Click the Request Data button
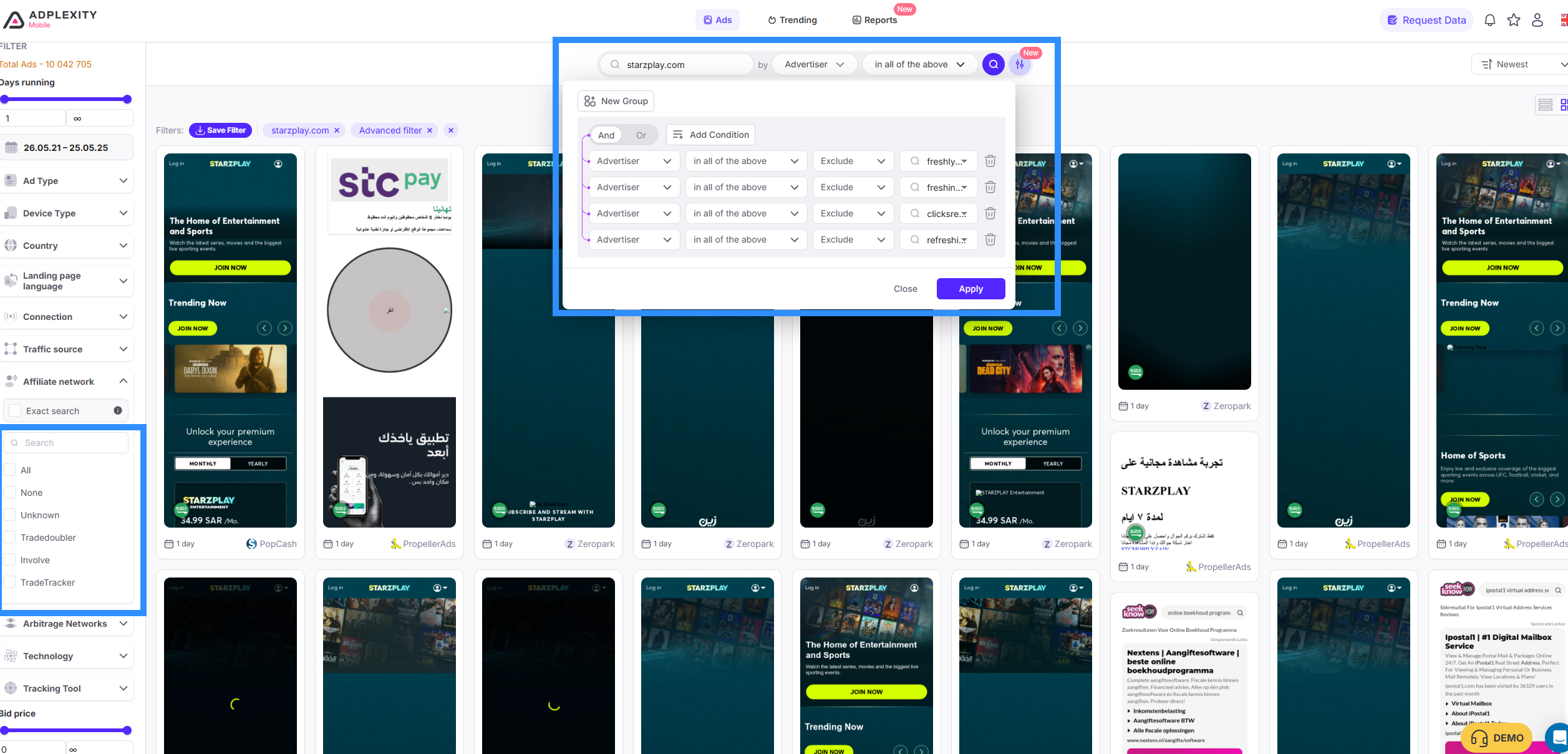This screenshot has height=754, width=1568. 1426,20
